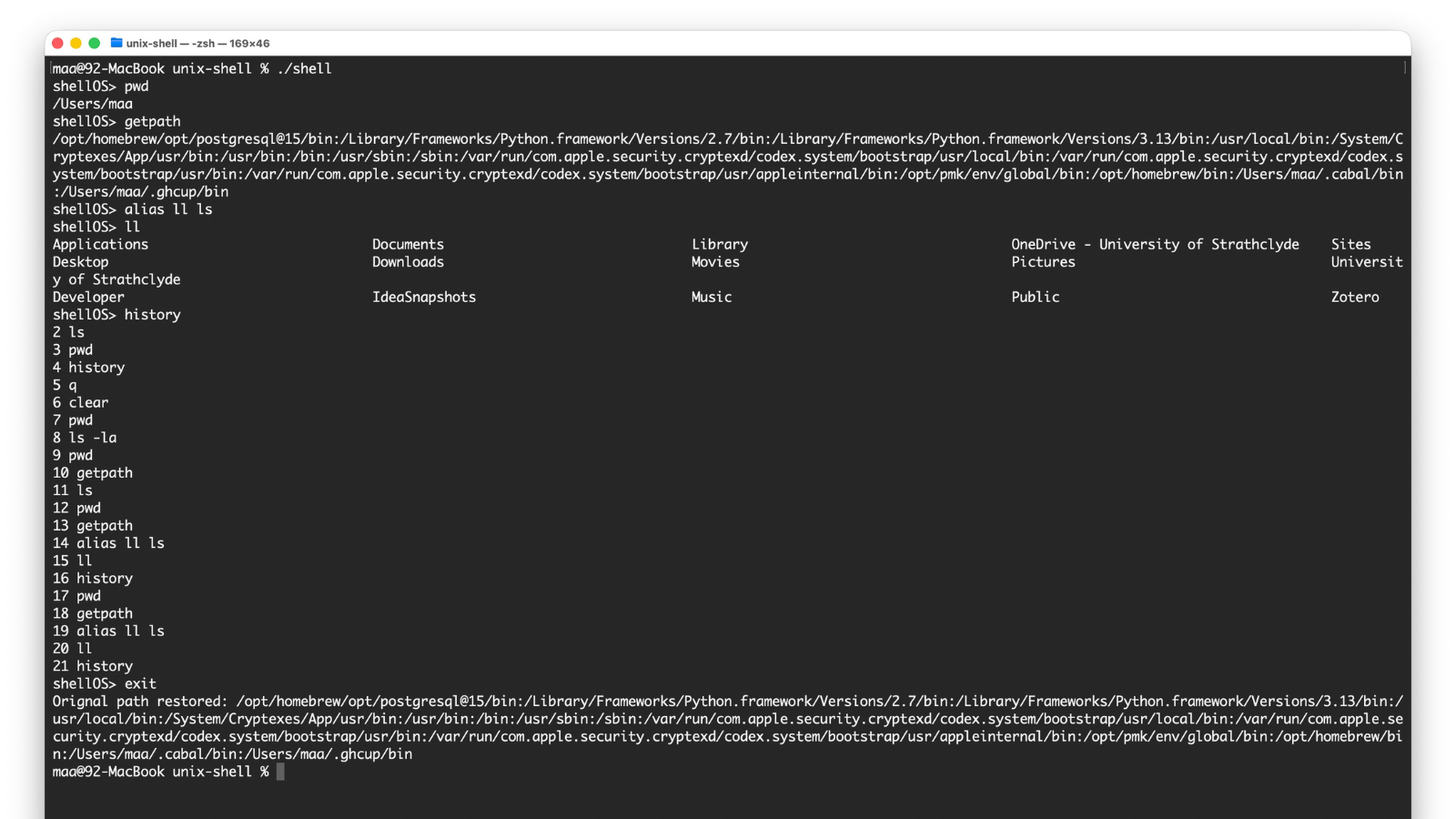Click history entry '18 getpath'
Viewport: 1456px width, 819px height.
(x=92, y=613)
